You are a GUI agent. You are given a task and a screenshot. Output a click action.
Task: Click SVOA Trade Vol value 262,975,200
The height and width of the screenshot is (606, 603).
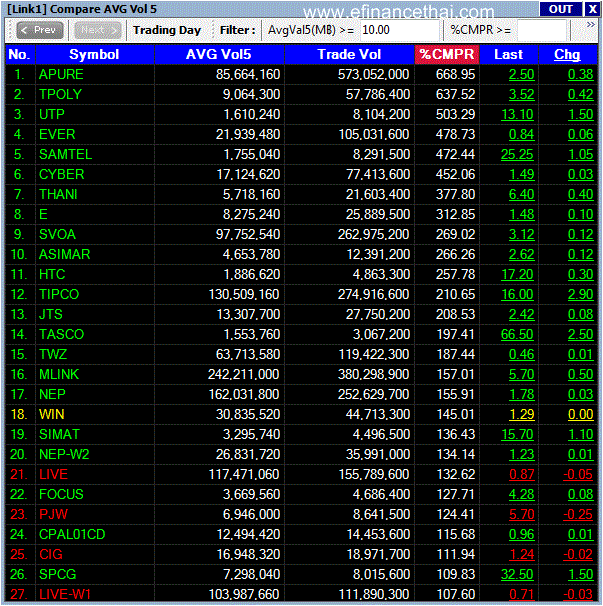(x=373, y=235)
